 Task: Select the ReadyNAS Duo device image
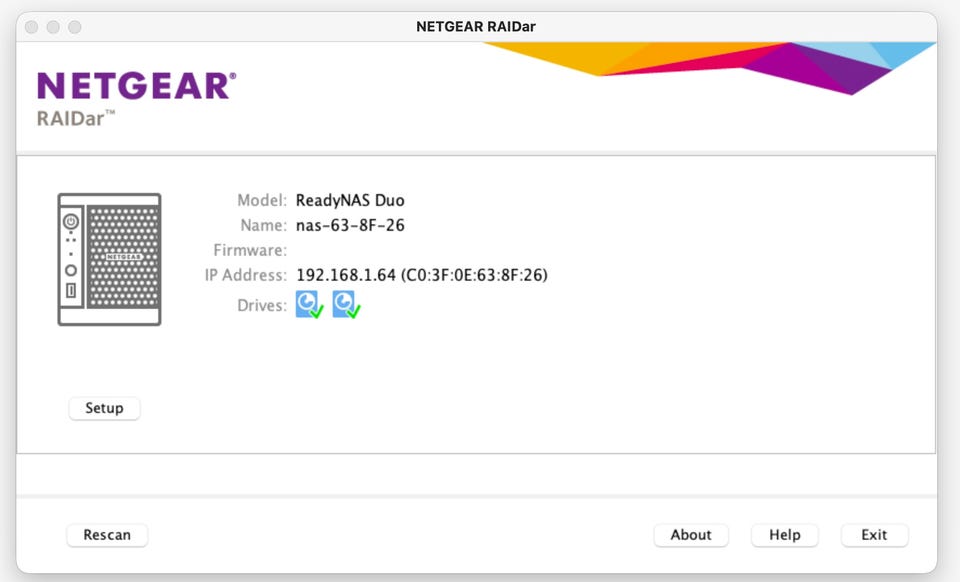coord(110,259)
